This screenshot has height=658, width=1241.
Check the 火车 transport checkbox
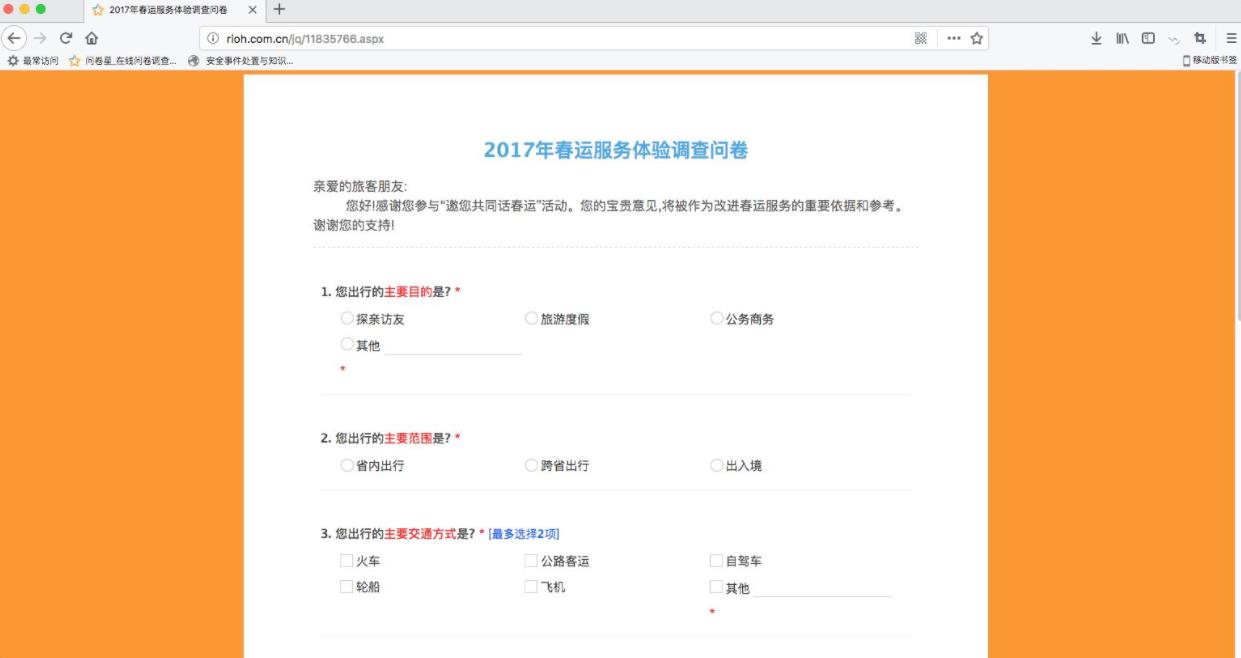(347, 561)
